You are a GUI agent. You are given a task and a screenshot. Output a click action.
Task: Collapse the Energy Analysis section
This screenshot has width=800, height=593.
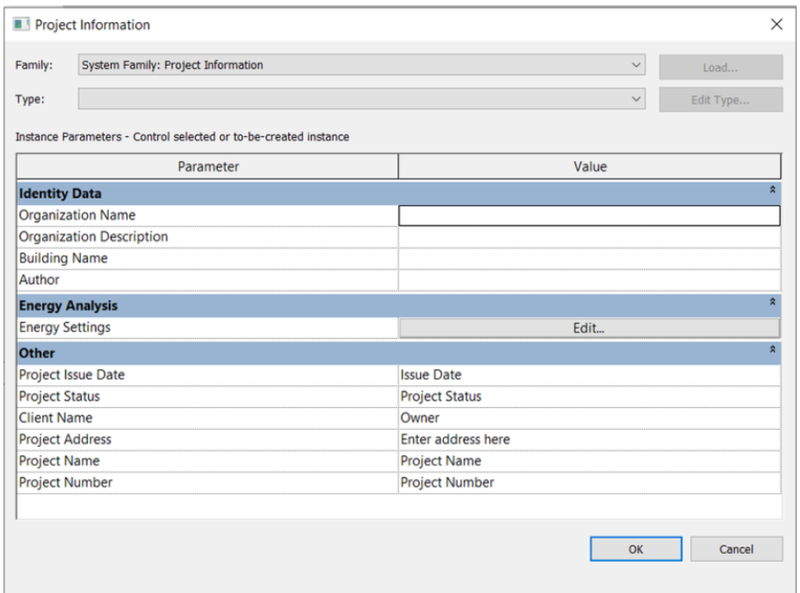click(x=772, y=302)
